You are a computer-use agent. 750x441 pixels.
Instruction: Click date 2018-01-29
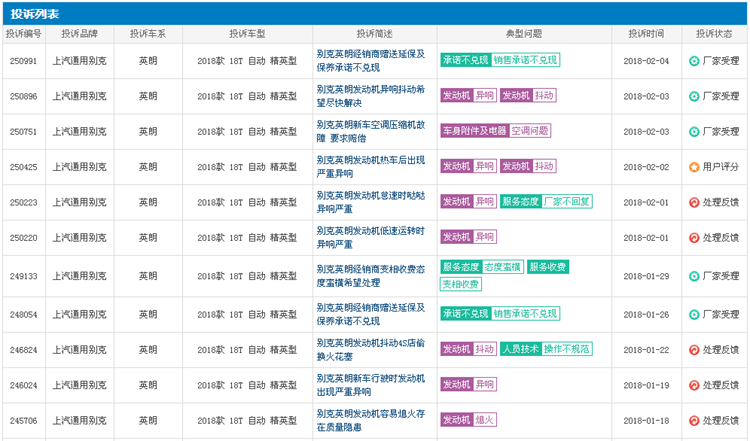[646, 276]
